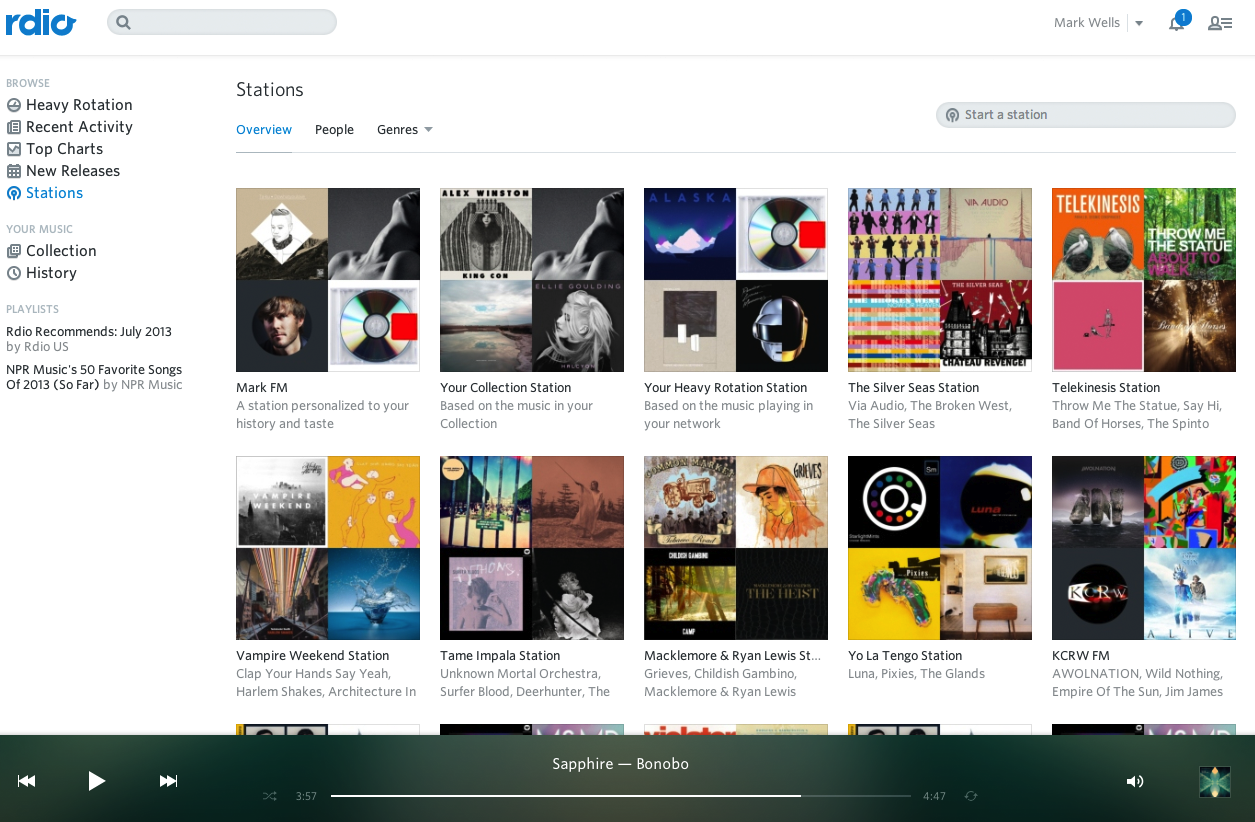Click the Start a station input field
The width and height of the screenshot is (1255, 822).
click(x=1086, y=115)
